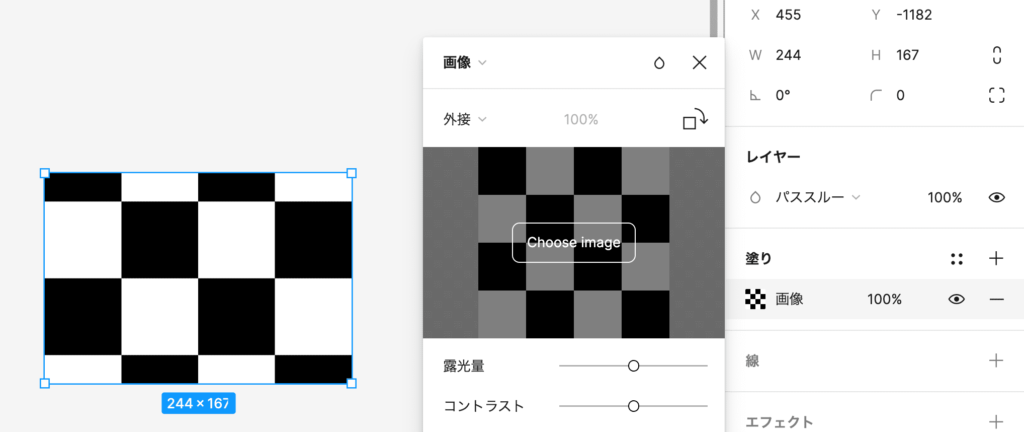The width and height of the screenshot is (1024, 432).
Task: Click the independent corners icon
Action: click(996, 95)
